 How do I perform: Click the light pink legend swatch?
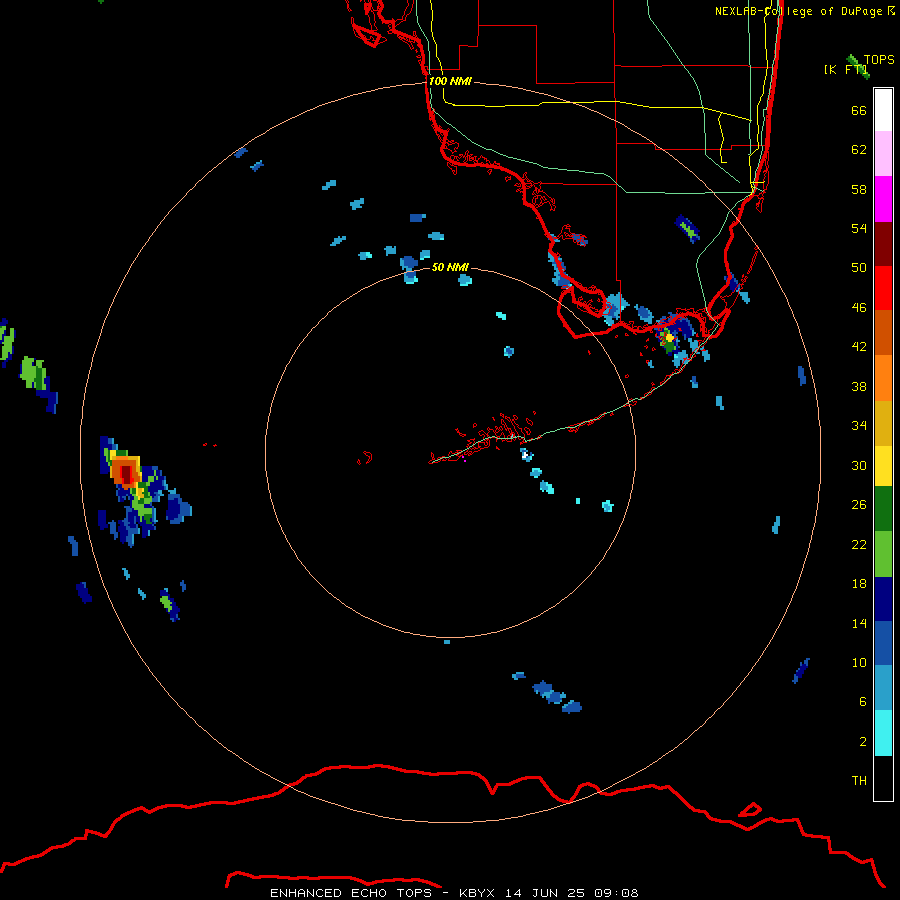pos(883,154)
